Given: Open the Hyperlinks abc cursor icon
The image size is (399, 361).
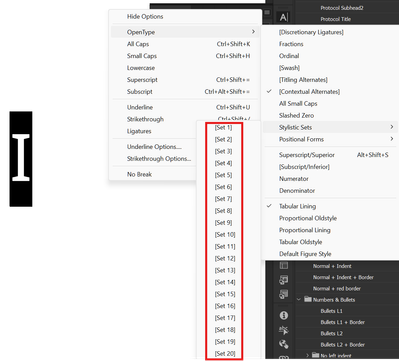Looking at the screenshot, I should coord(283,330).
